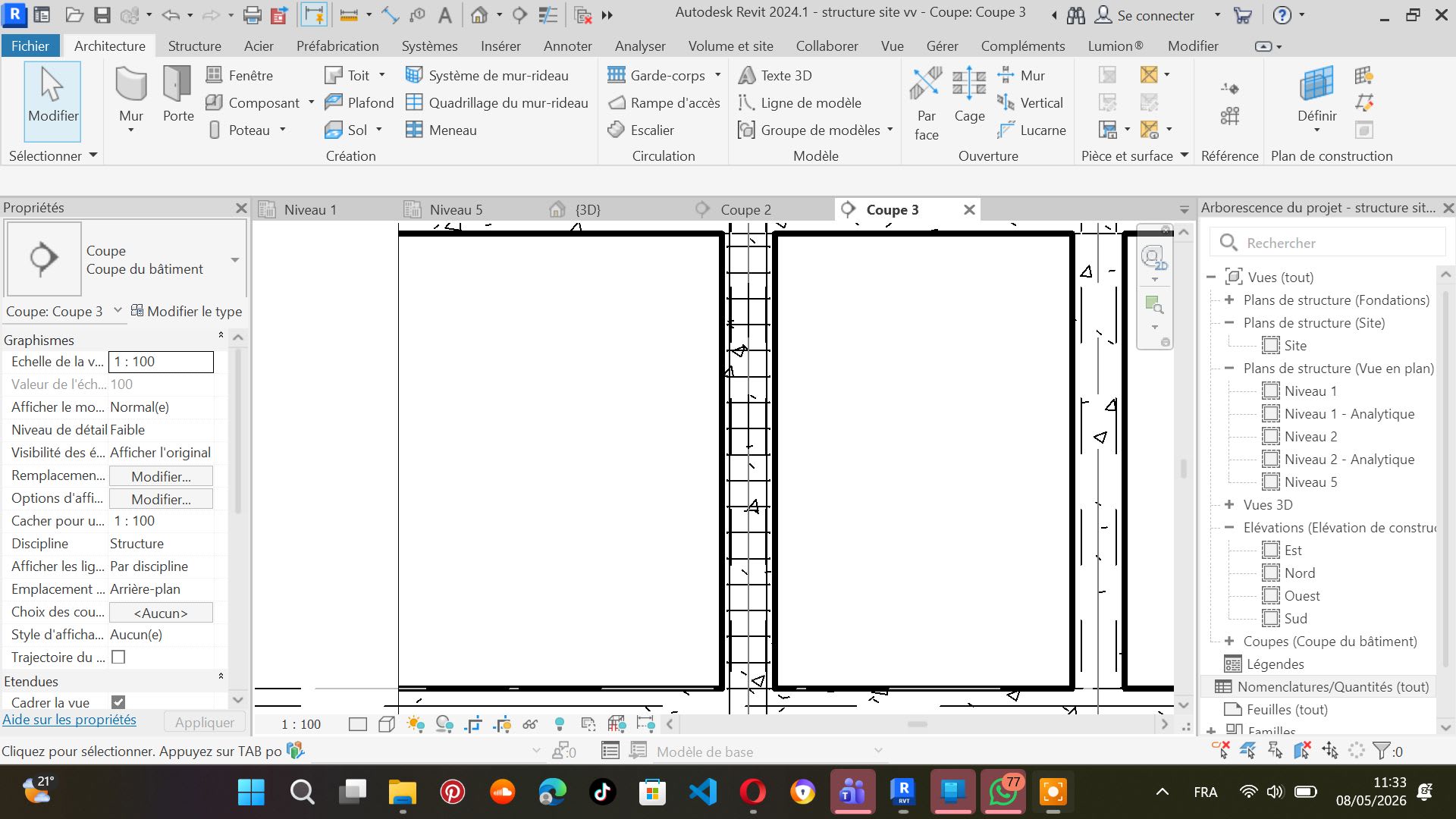
Task: Toggle reveal hidden elements lightbulb icon
Action: pyautogui.click(x=559, y=724)
